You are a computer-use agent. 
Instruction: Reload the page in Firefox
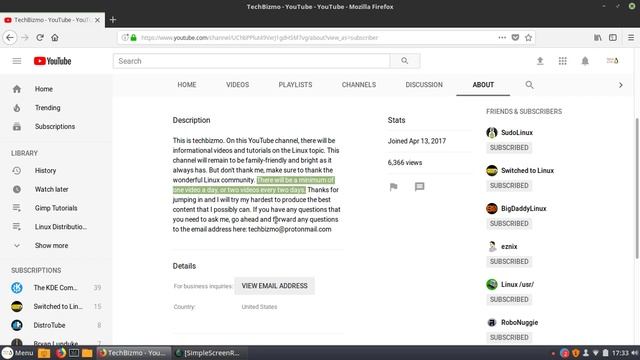(x=40, y=38)
